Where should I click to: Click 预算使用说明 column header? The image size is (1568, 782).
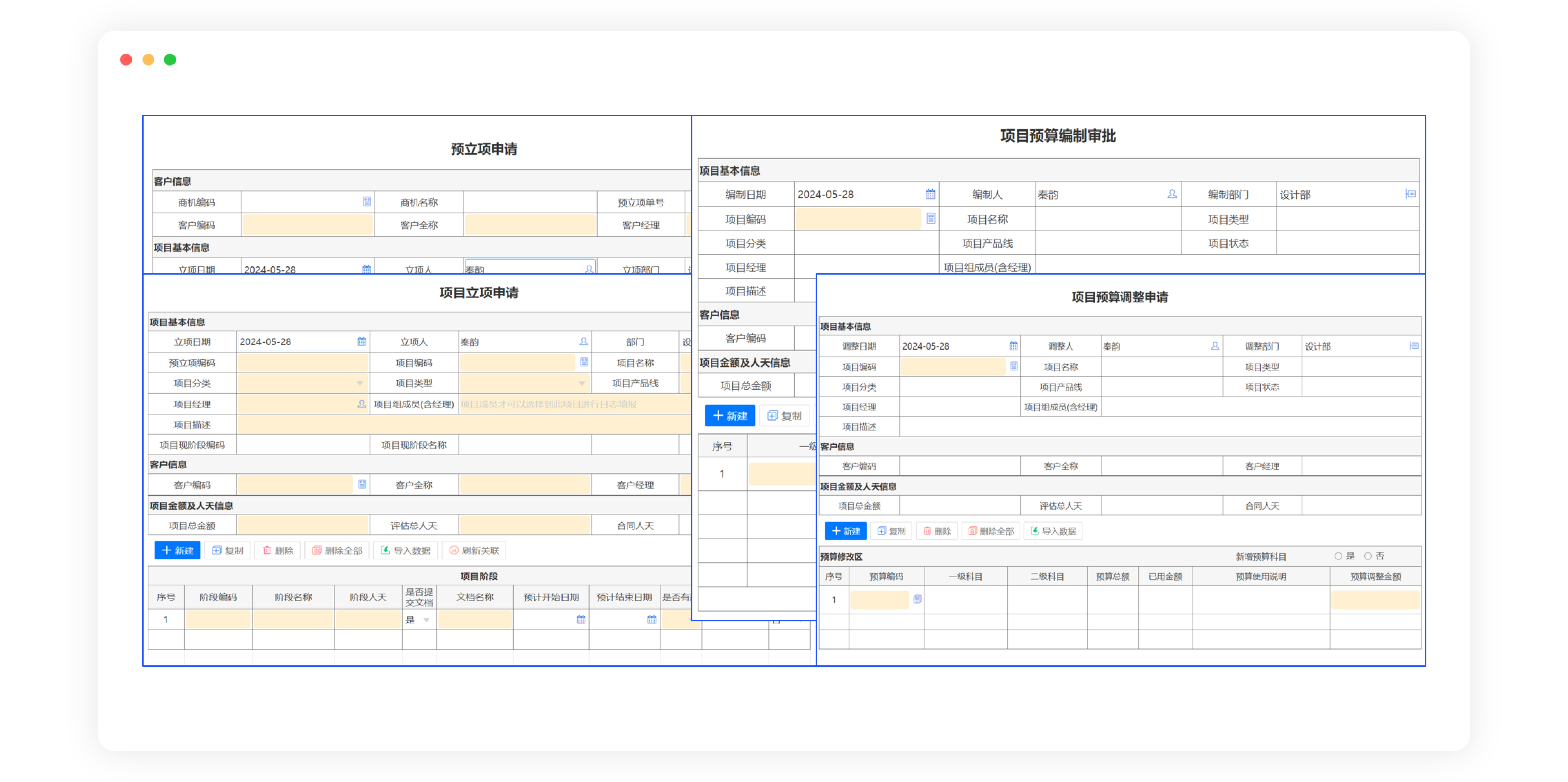1260,576
